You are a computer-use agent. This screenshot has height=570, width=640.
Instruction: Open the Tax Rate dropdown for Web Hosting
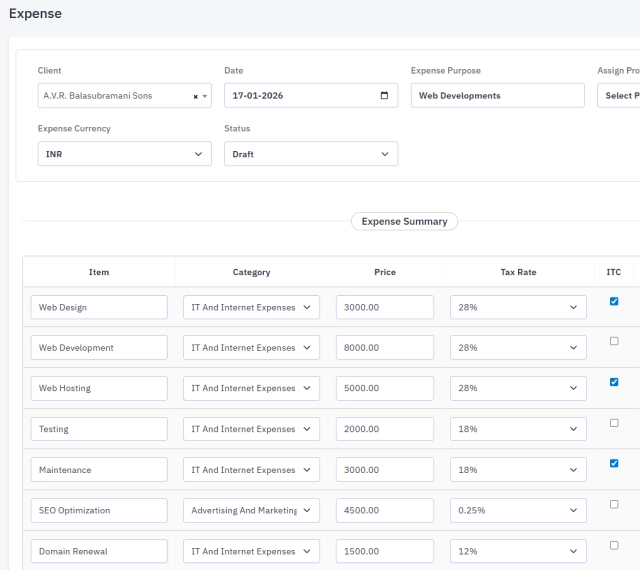pos(518,388)
